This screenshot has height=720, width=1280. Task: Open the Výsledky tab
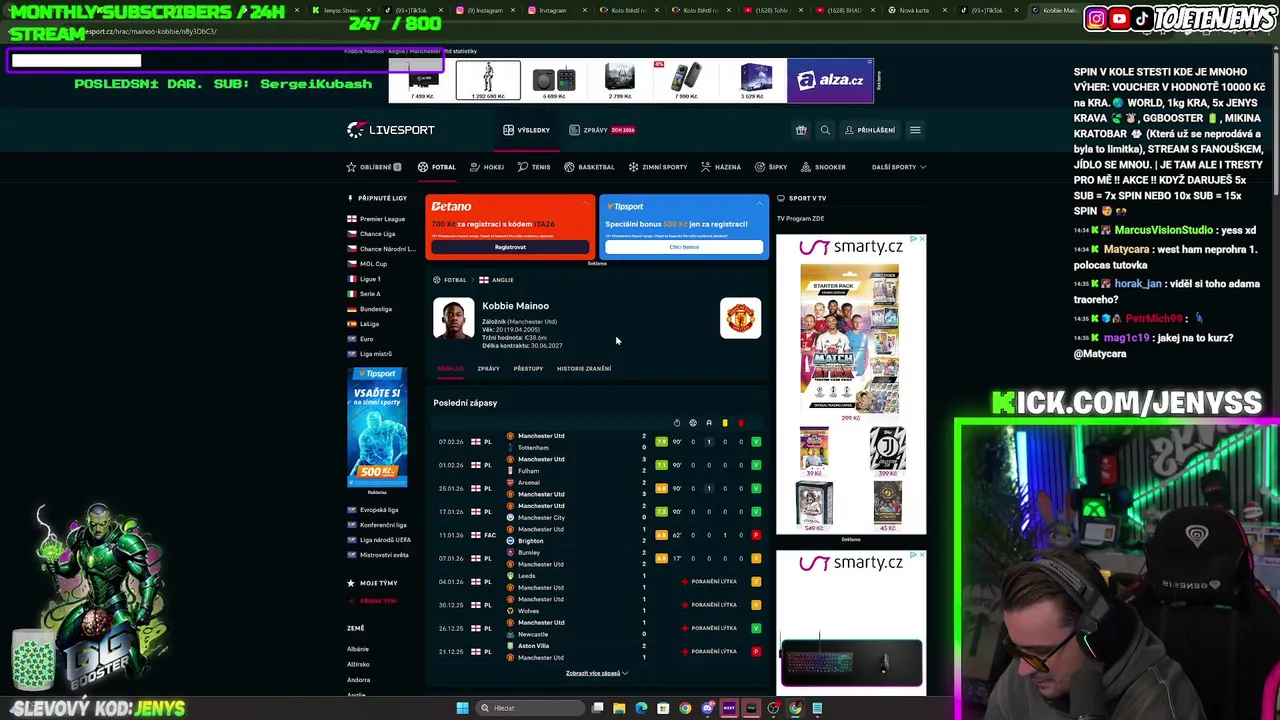pos(527,130)
